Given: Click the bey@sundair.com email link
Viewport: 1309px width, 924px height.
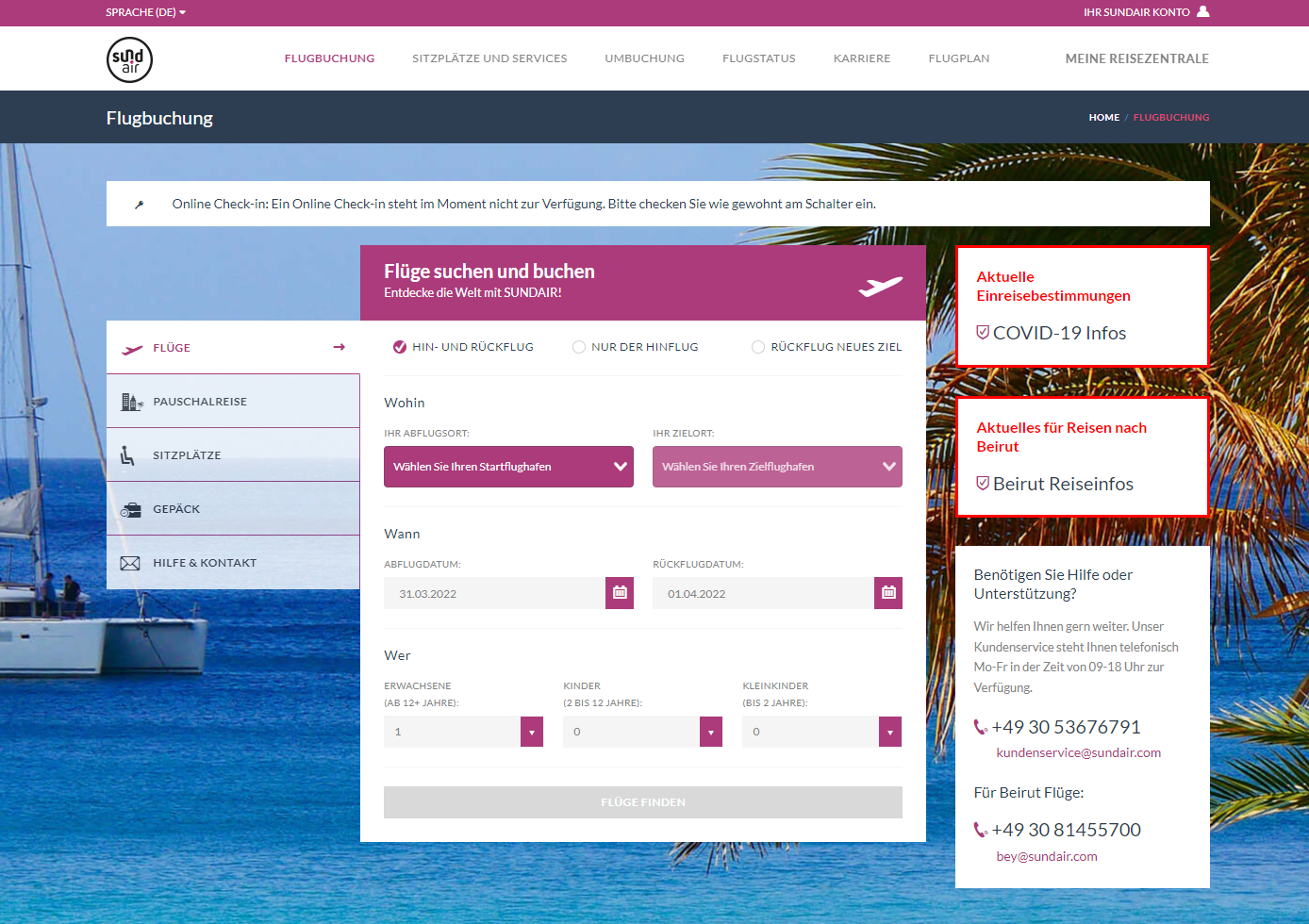Looking at the screenshot, I should point(1047,856).
